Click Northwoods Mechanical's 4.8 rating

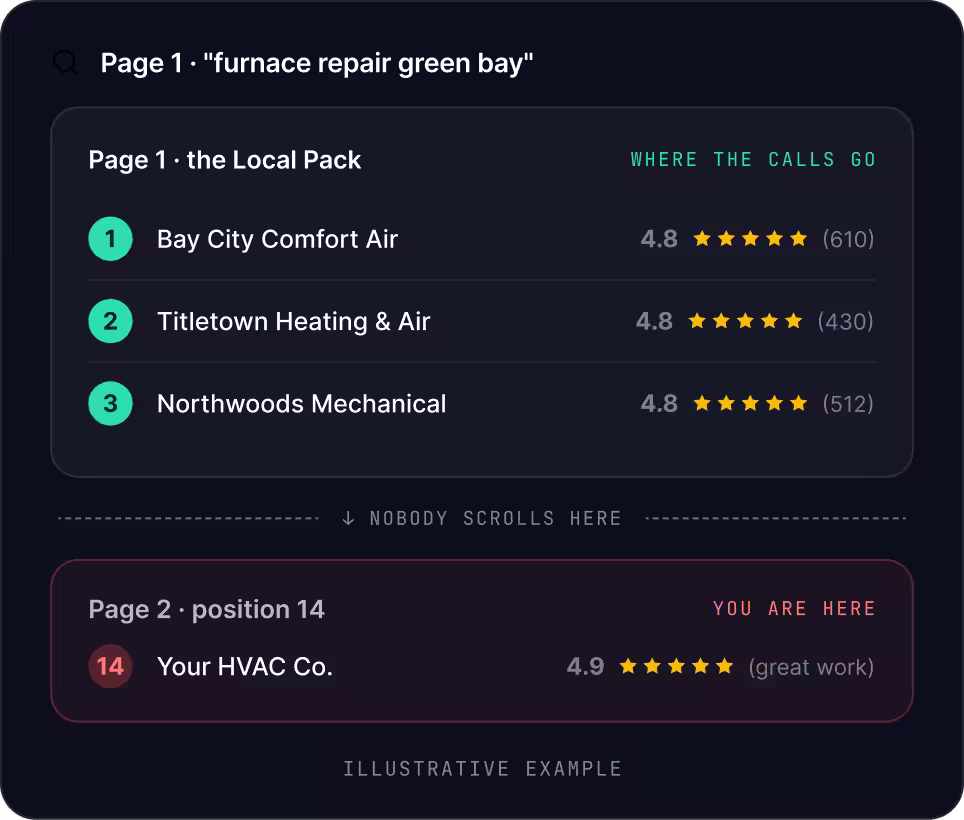click(659, 404)
